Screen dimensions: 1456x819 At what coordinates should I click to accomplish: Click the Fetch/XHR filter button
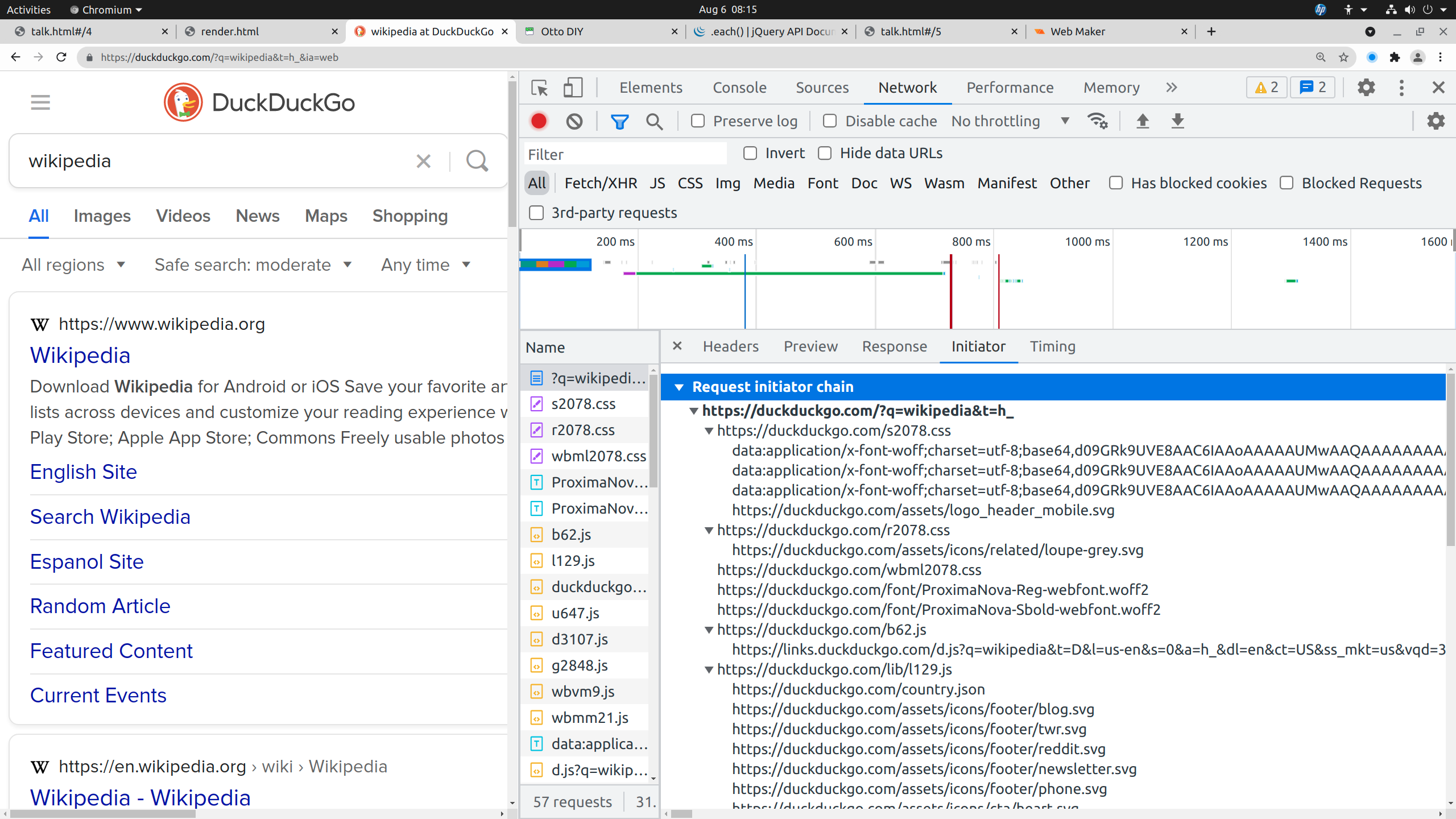click(x=601, y=183)
